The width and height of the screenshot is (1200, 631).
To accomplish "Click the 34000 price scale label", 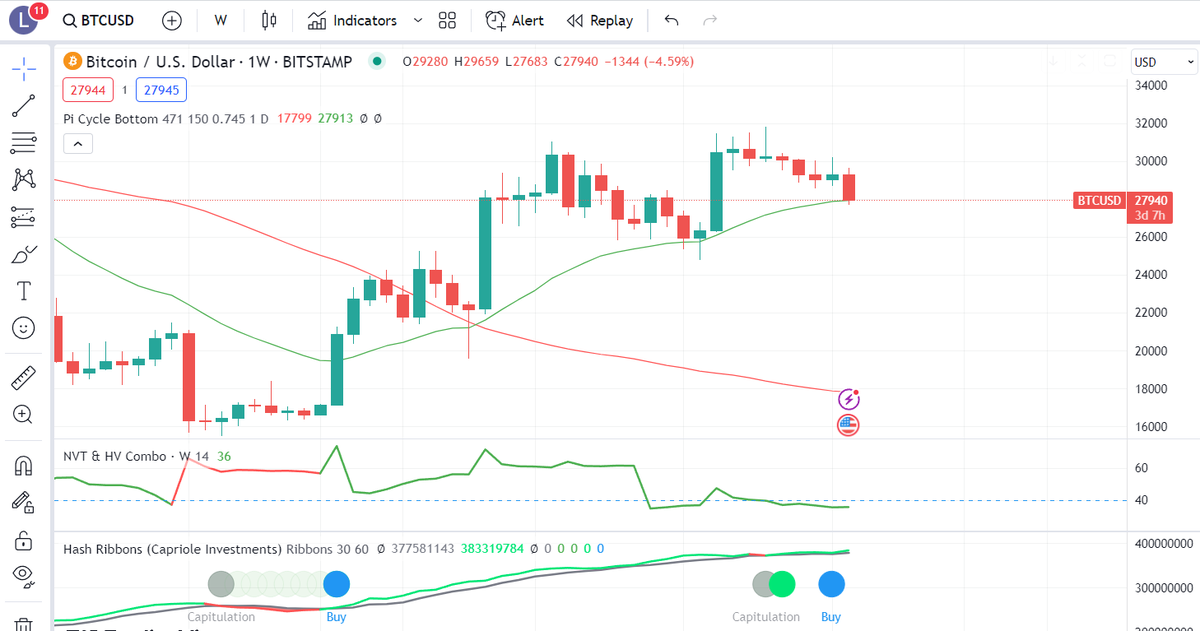I will (x=1149, y=85).
